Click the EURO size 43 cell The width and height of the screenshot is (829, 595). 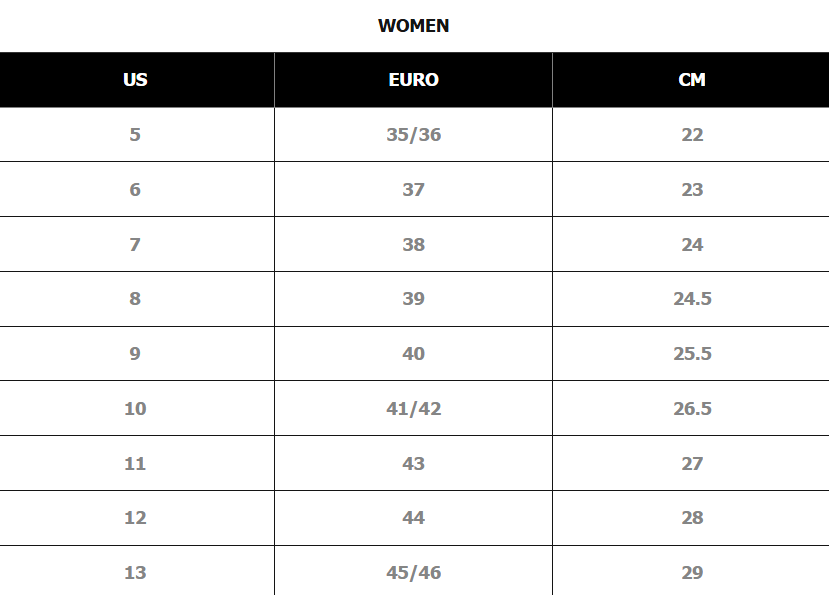click(x=413, y=463)
